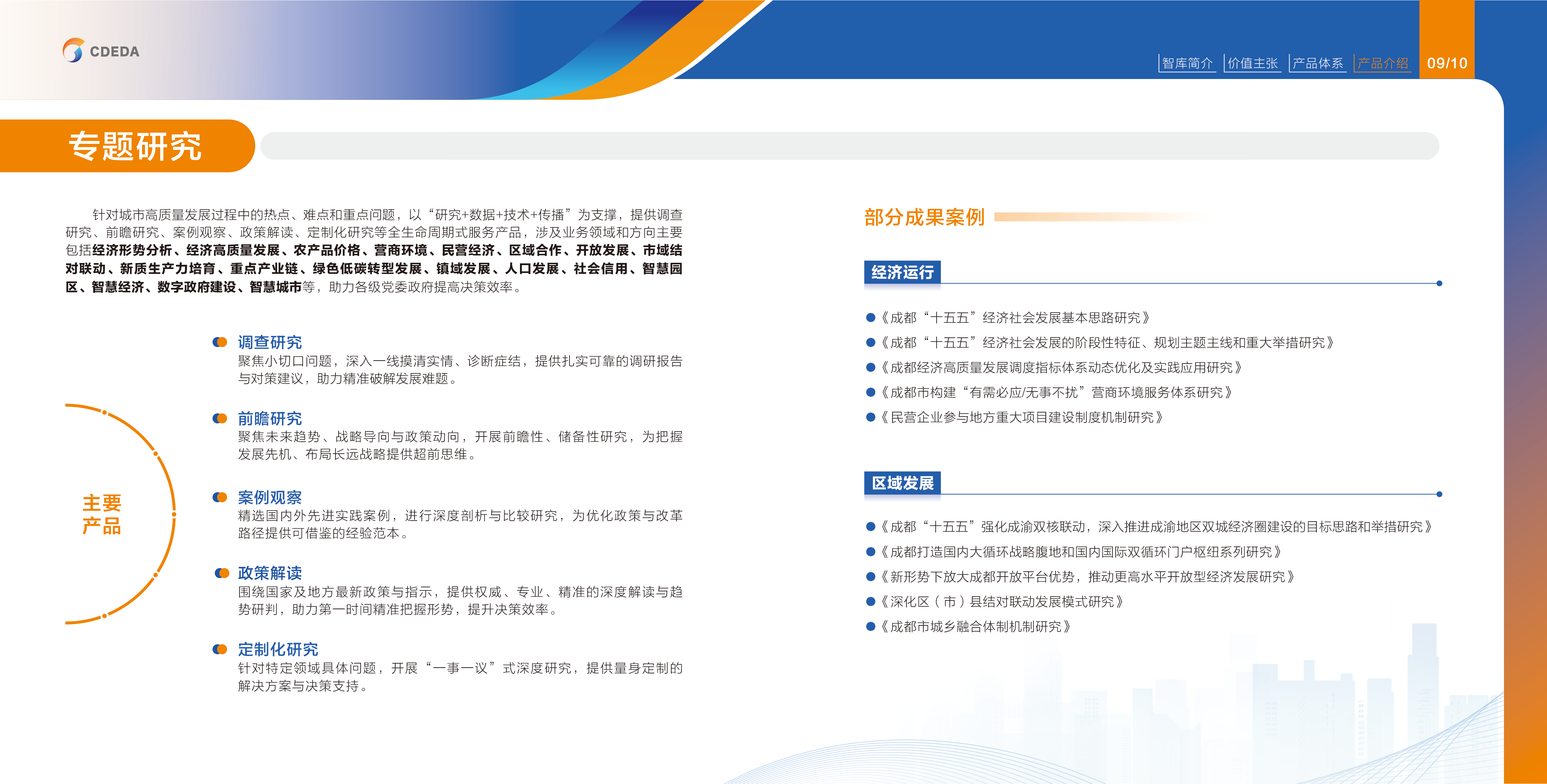The width and height of the screenshot is (1547, 784).
Task: Switch to the 智库简介 tab
Action: 1187,62
